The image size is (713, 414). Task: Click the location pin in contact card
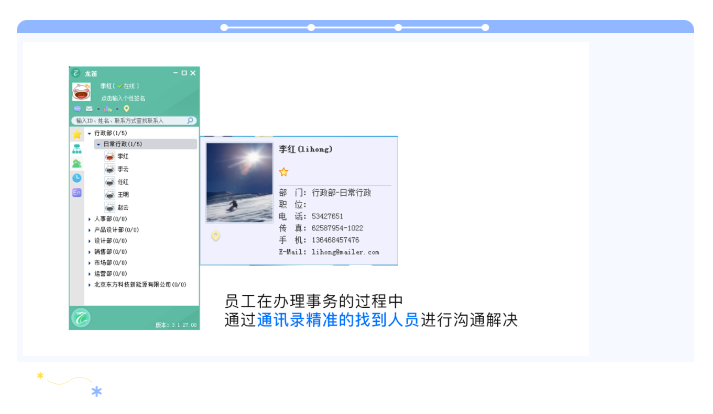(x=216, y=236)
